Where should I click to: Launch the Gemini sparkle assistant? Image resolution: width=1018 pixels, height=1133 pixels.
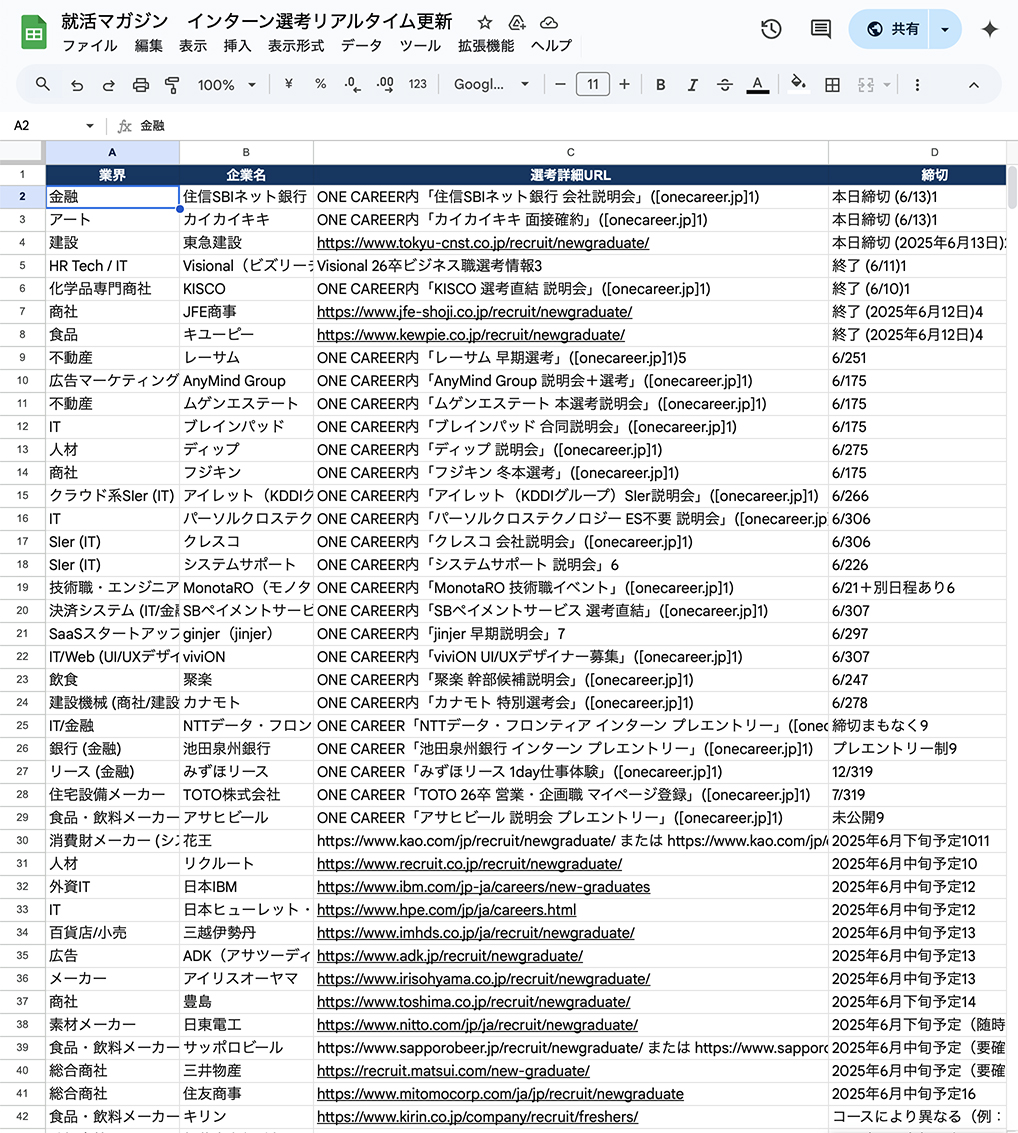(x=990, y=29)
